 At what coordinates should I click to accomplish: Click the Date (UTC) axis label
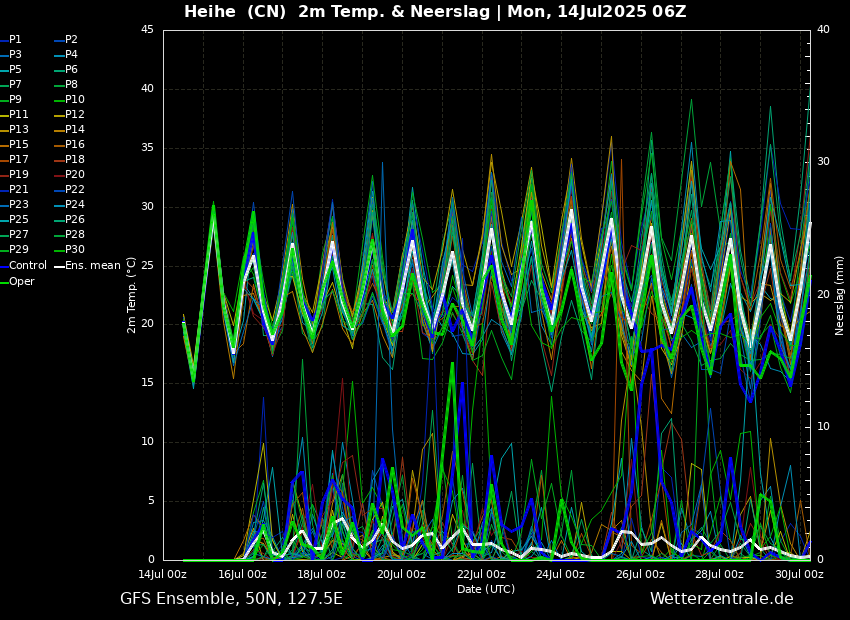(486, 590)
